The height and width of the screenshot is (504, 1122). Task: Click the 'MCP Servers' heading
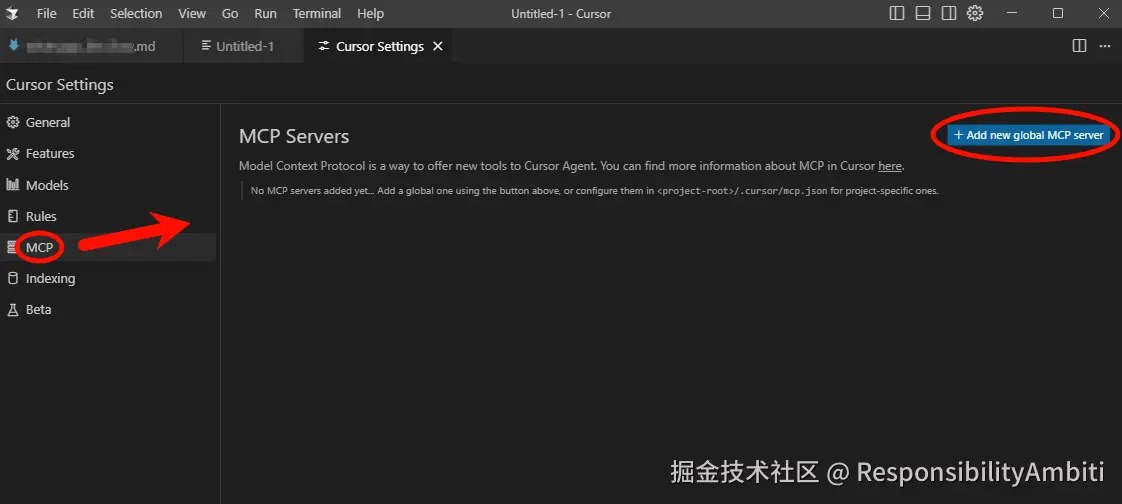[x=294, y=136]
